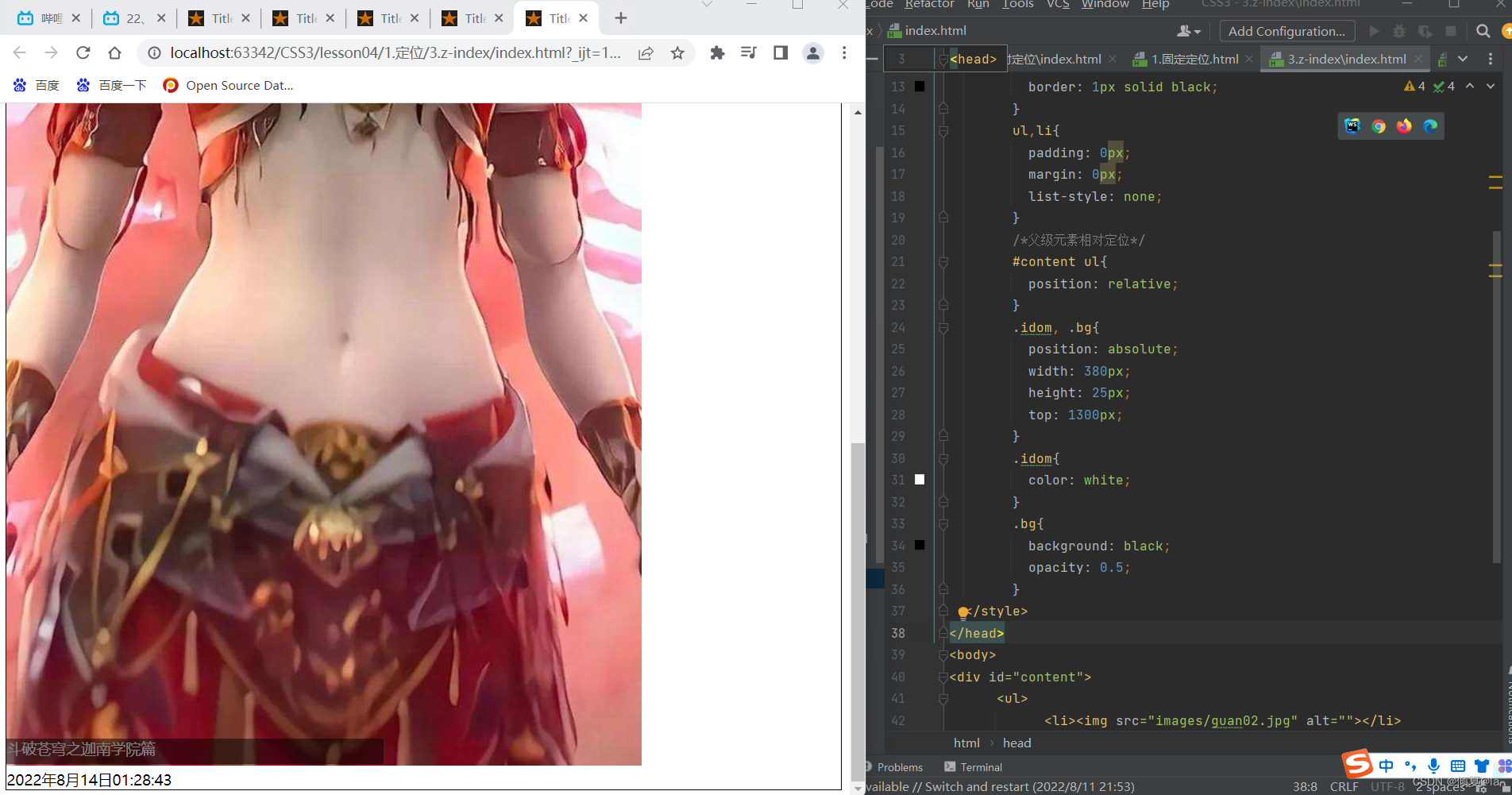Open in WebStorm built-in preview icon

[1352, 125]
